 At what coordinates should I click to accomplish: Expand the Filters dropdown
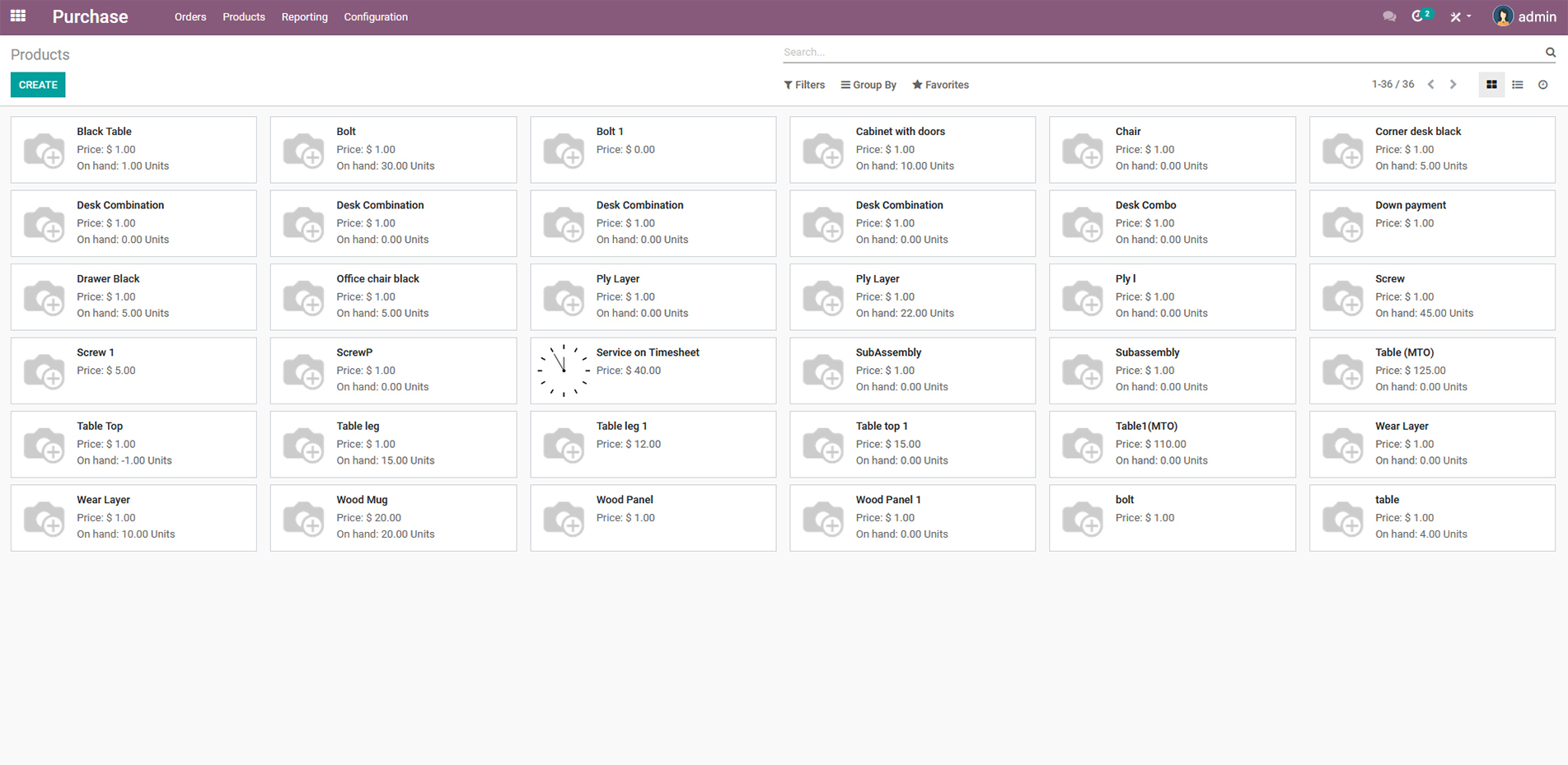click(x=804, y=85)
